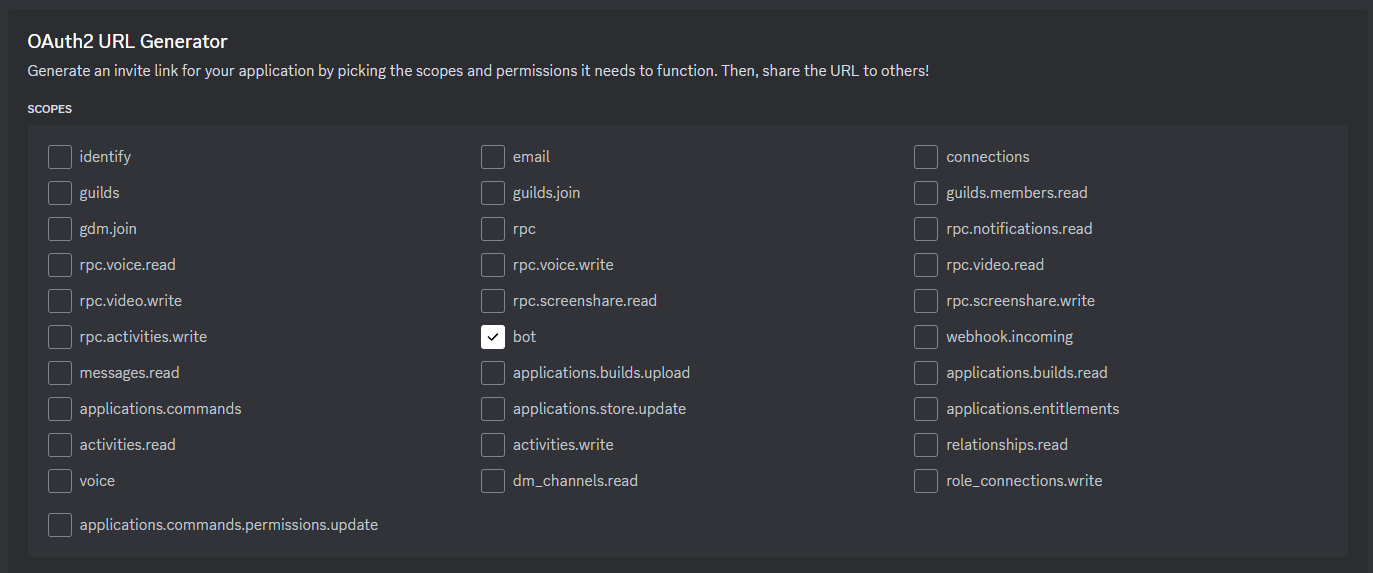Tick the webhook.incoming scope
The image size is (1373, 573).
[926, 337]
